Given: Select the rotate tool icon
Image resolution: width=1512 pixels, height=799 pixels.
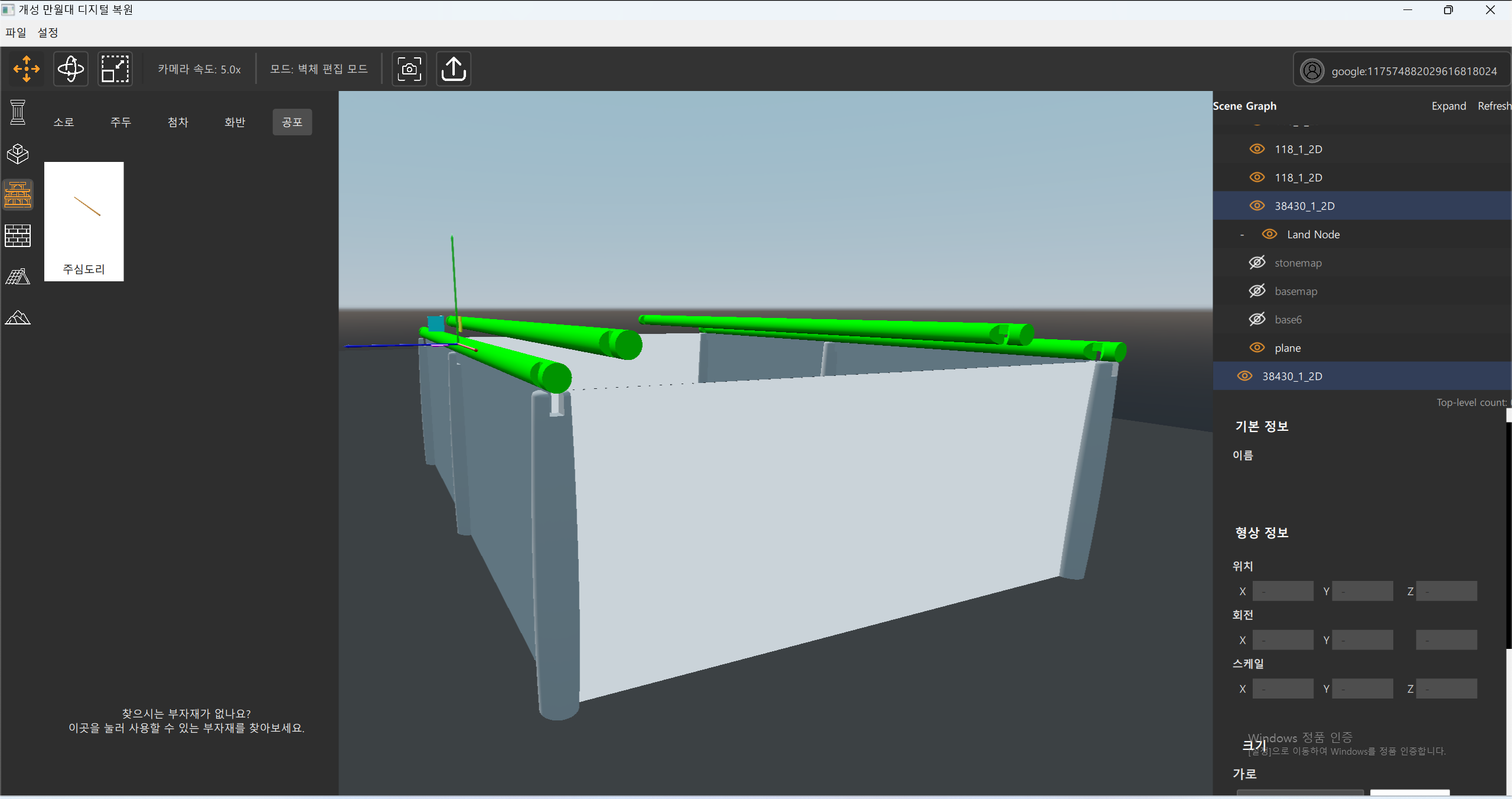Looking at the screenshot, I should point(71,69).
